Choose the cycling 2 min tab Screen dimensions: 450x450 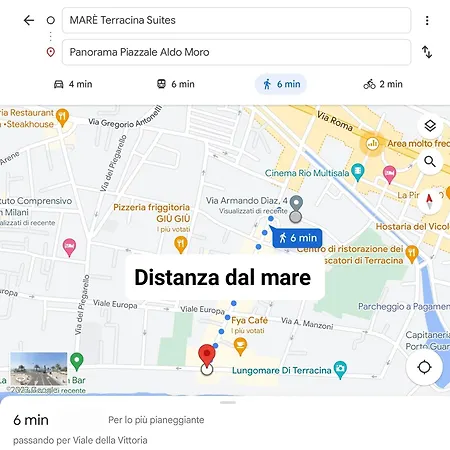[383, 84]
